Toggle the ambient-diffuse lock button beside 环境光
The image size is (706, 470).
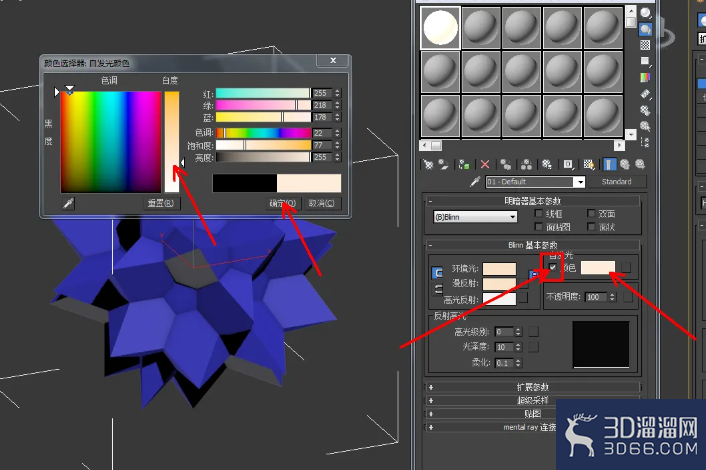click(x=437, y=273)
